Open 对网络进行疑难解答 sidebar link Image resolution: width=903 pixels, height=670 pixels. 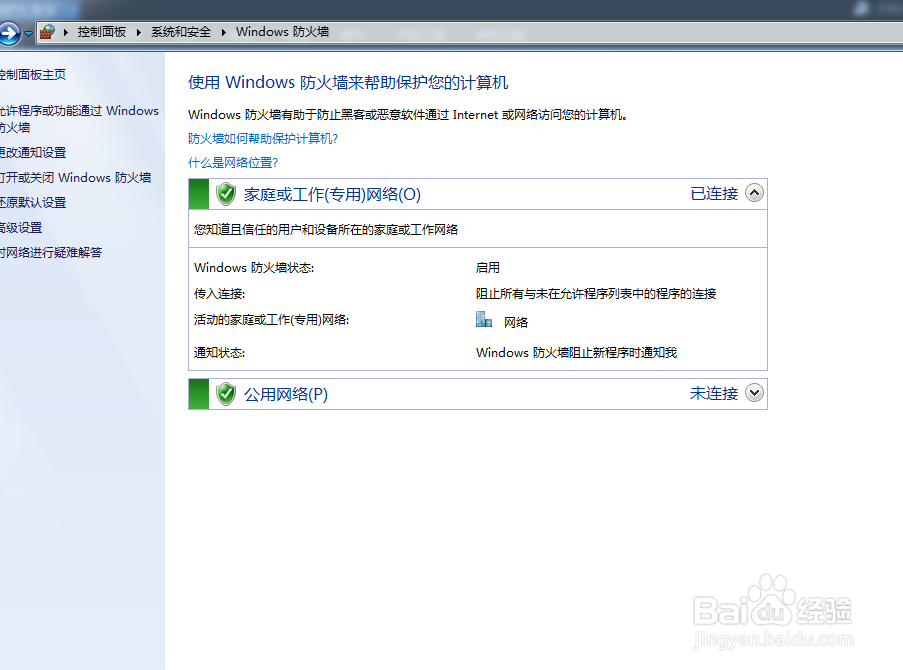click(x=51, y=252)
